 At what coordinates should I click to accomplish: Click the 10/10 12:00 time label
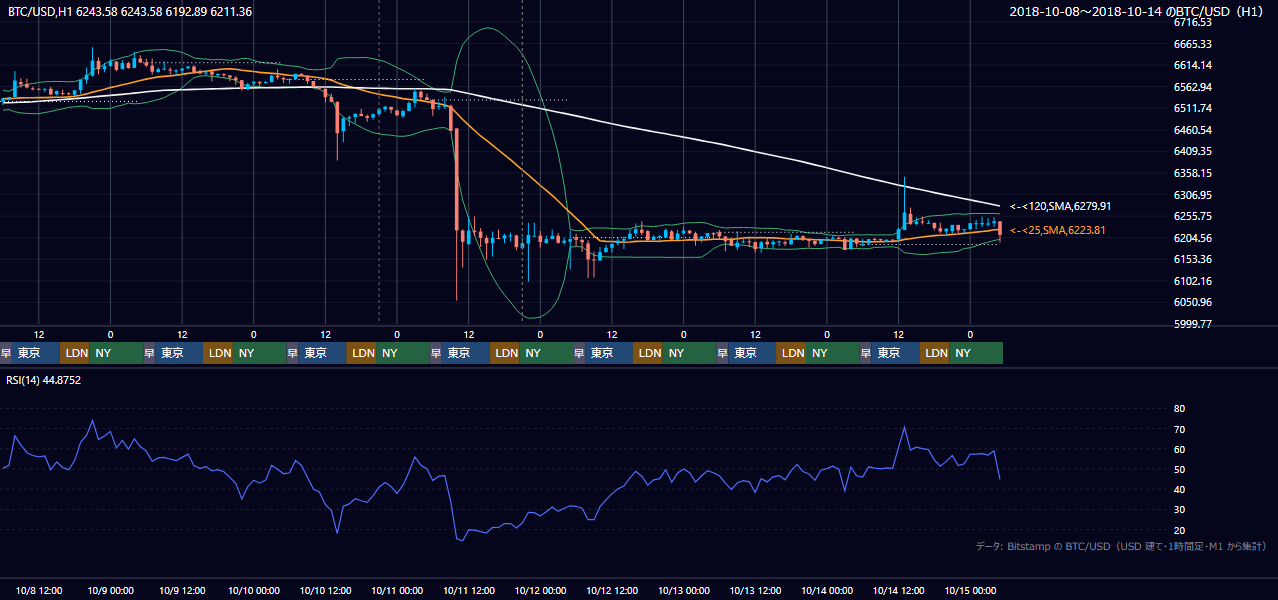(325, 590)
